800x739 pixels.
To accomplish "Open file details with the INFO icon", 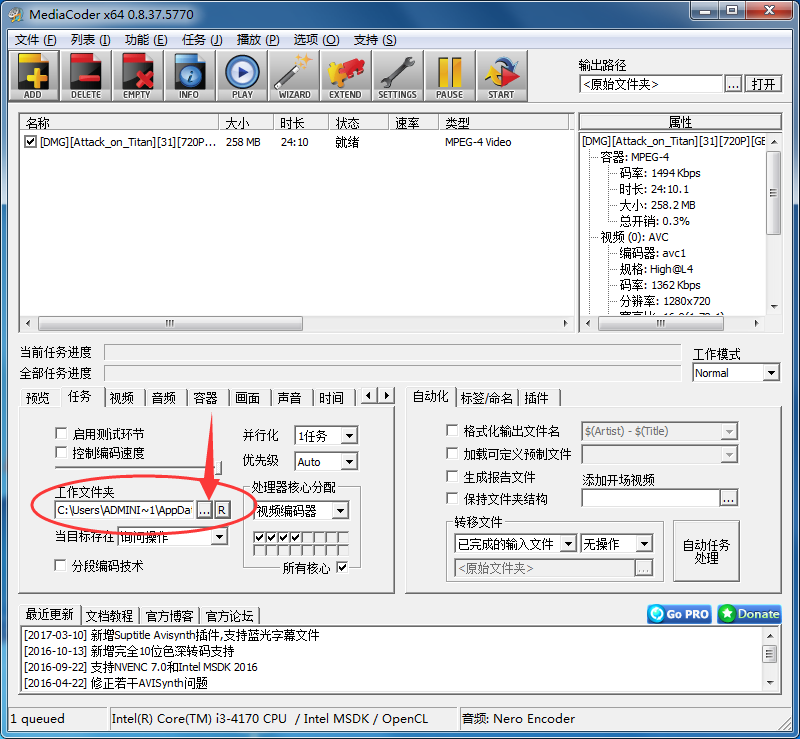I will [189, 75].
